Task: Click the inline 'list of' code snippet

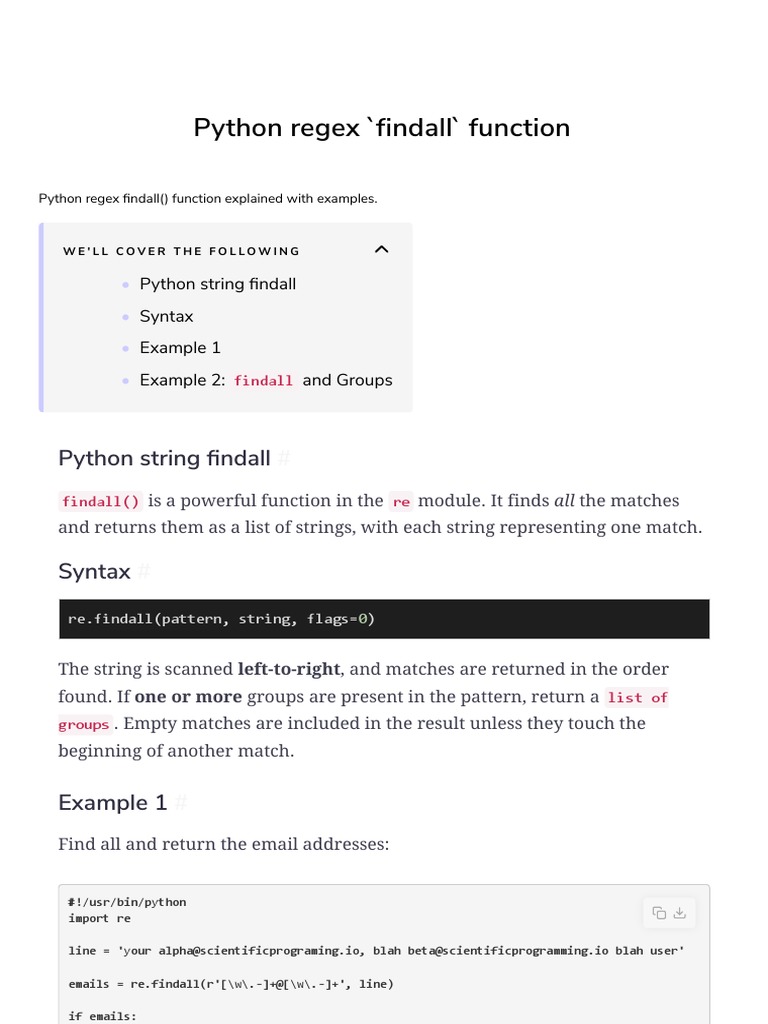Action: pos(637,697)
